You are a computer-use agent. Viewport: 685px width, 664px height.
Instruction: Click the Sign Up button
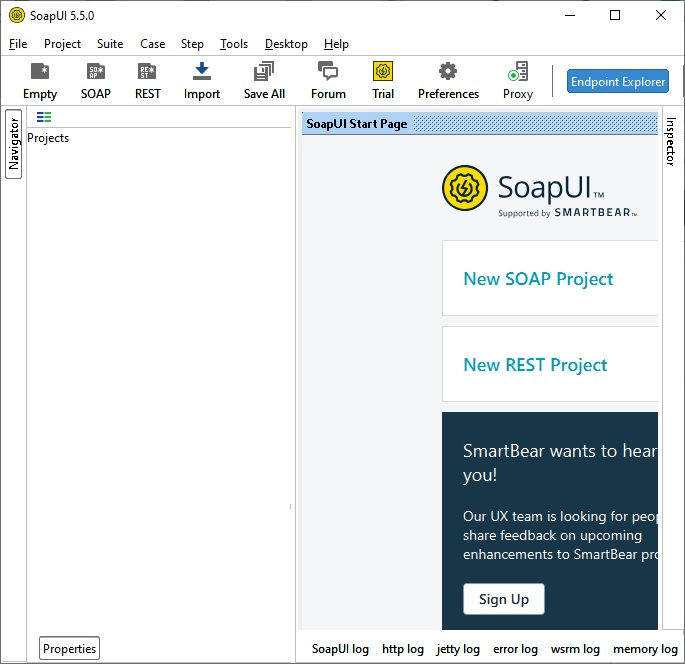[504, 599]
